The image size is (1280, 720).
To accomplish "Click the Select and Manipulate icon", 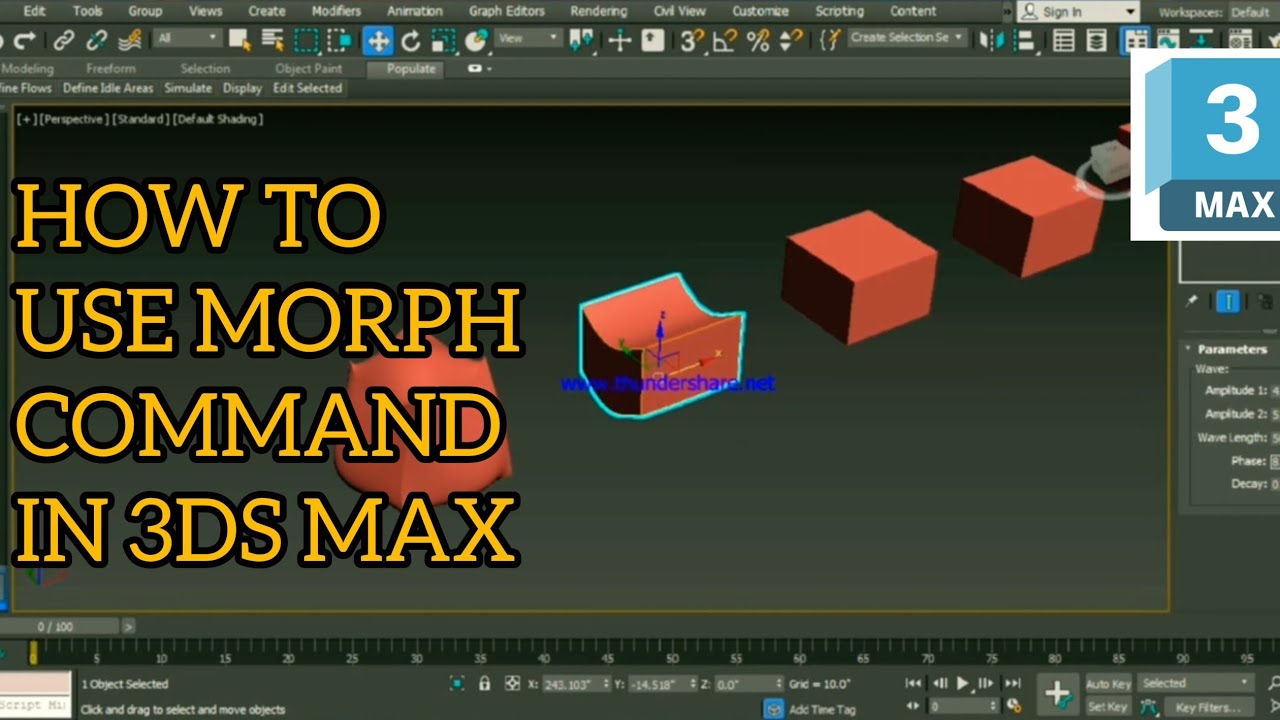I will coord(620,41).
